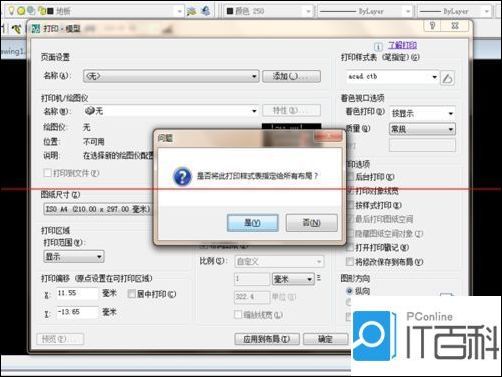Image resolution: width=502 pixels, height=377 pixels.
Task: Click the make object's layer current icon
Action: (x=192, y=11)
